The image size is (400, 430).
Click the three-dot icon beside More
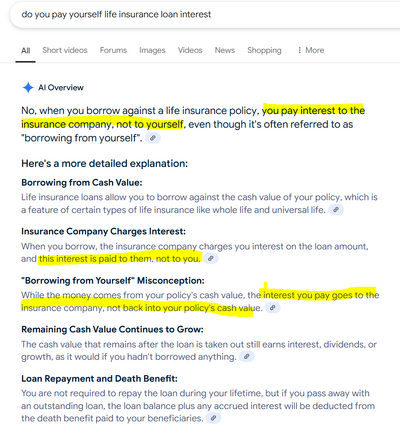[299, 50]
